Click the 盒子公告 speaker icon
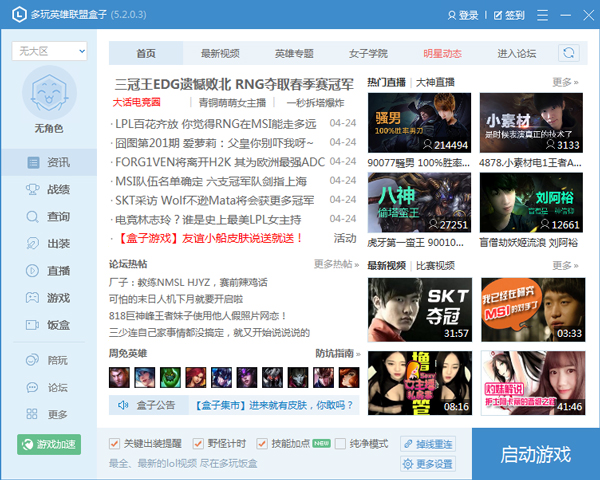600x480 pixels. [x=123, y=405]
